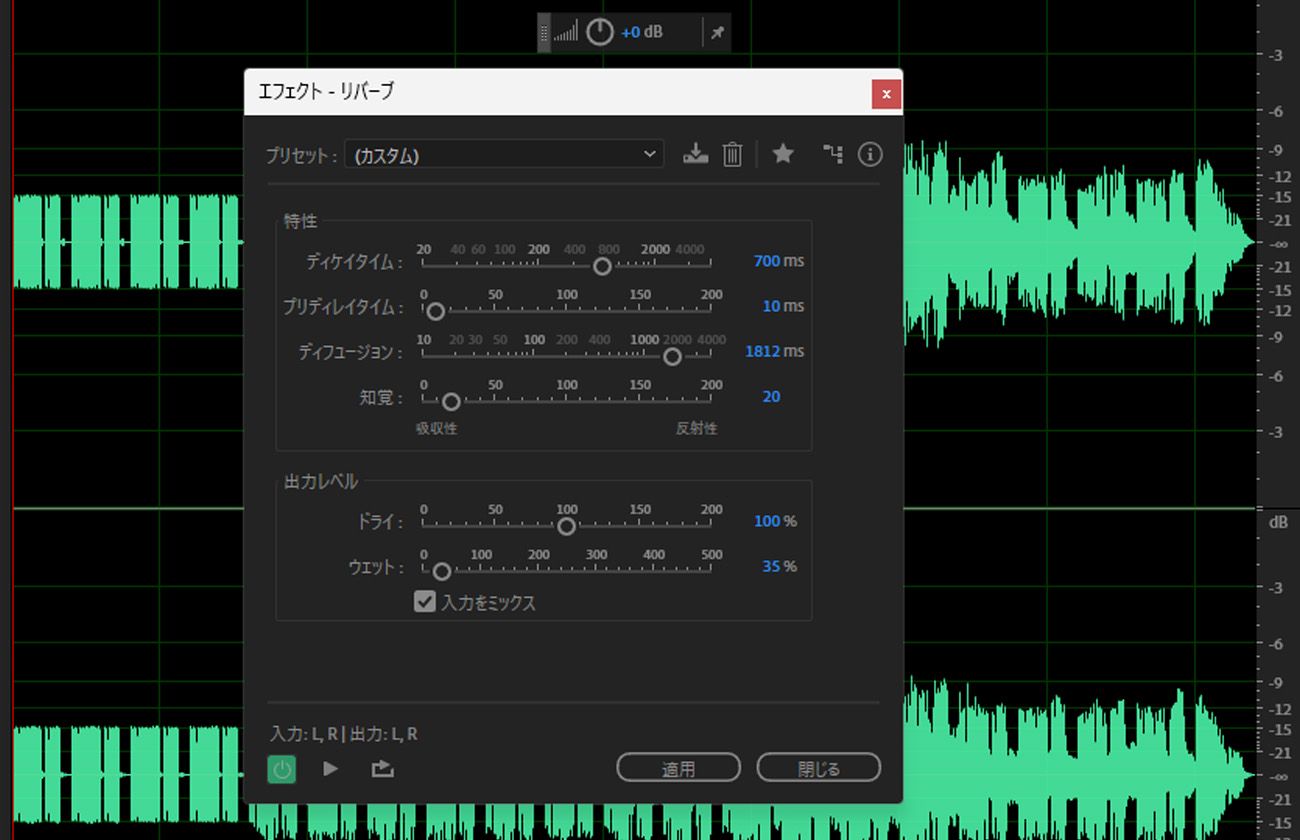Viewport: 1300px width, 840px height.
Task: Click the HUD grip handle beside the volume knob
Action: [x=545, y=33]
